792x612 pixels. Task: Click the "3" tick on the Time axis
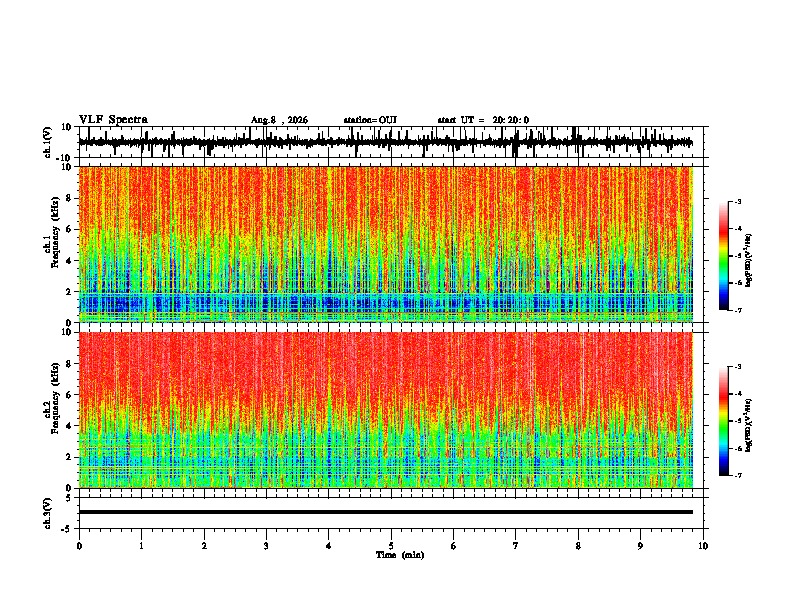[x=266, y=546]
